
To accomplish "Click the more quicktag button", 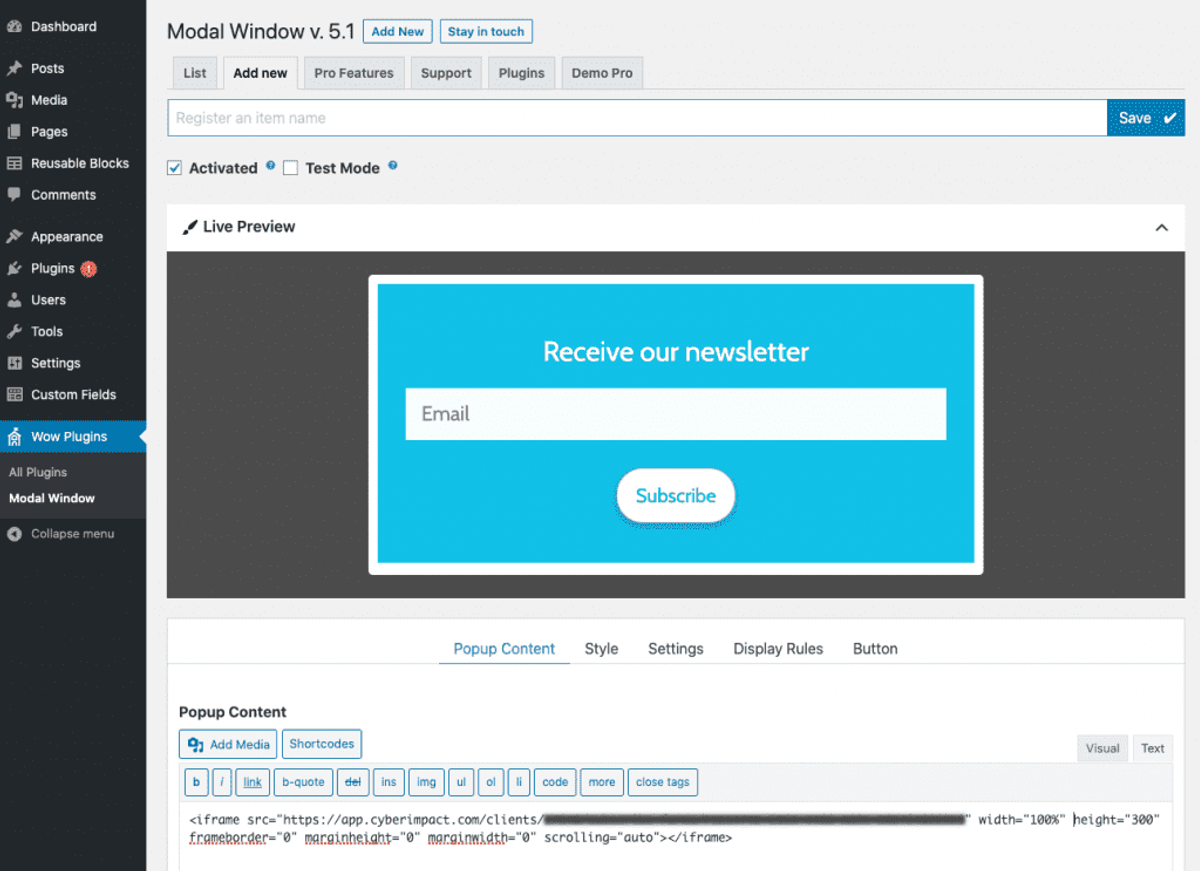I will click(x=602, y=782).
